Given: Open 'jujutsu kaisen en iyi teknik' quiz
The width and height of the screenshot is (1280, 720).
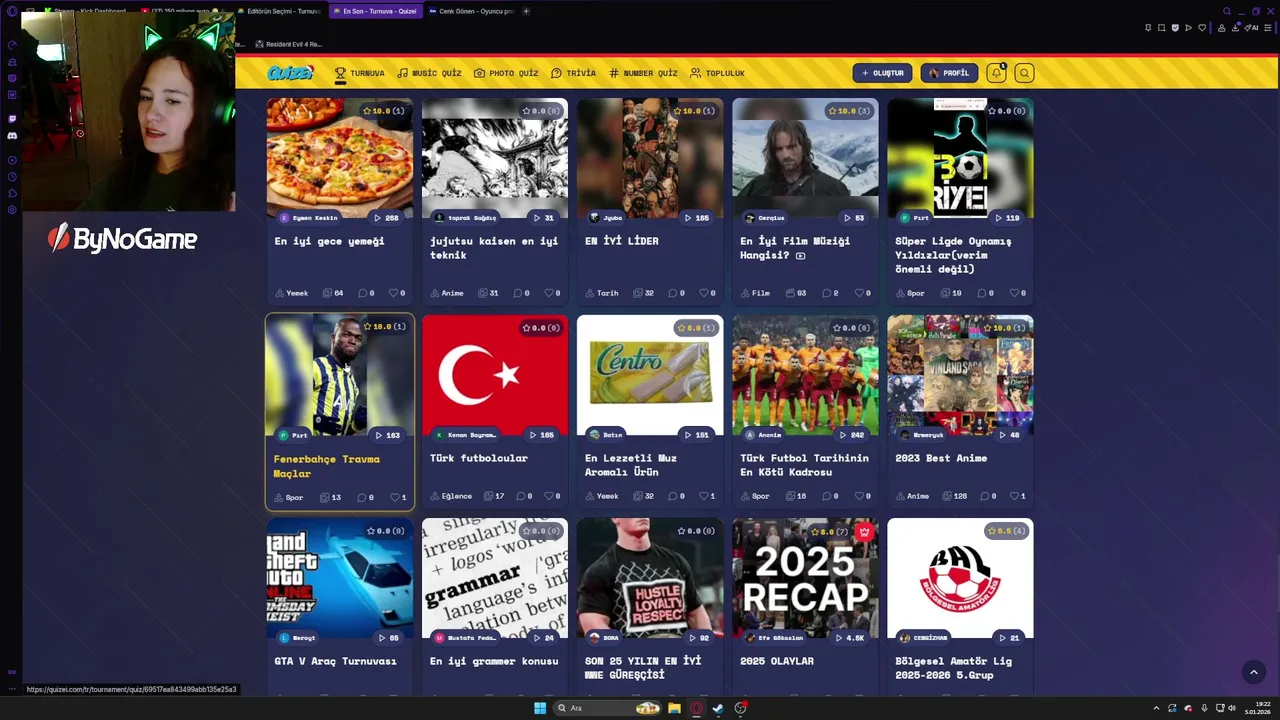Looking at the screenshot, I should [494, 248].
